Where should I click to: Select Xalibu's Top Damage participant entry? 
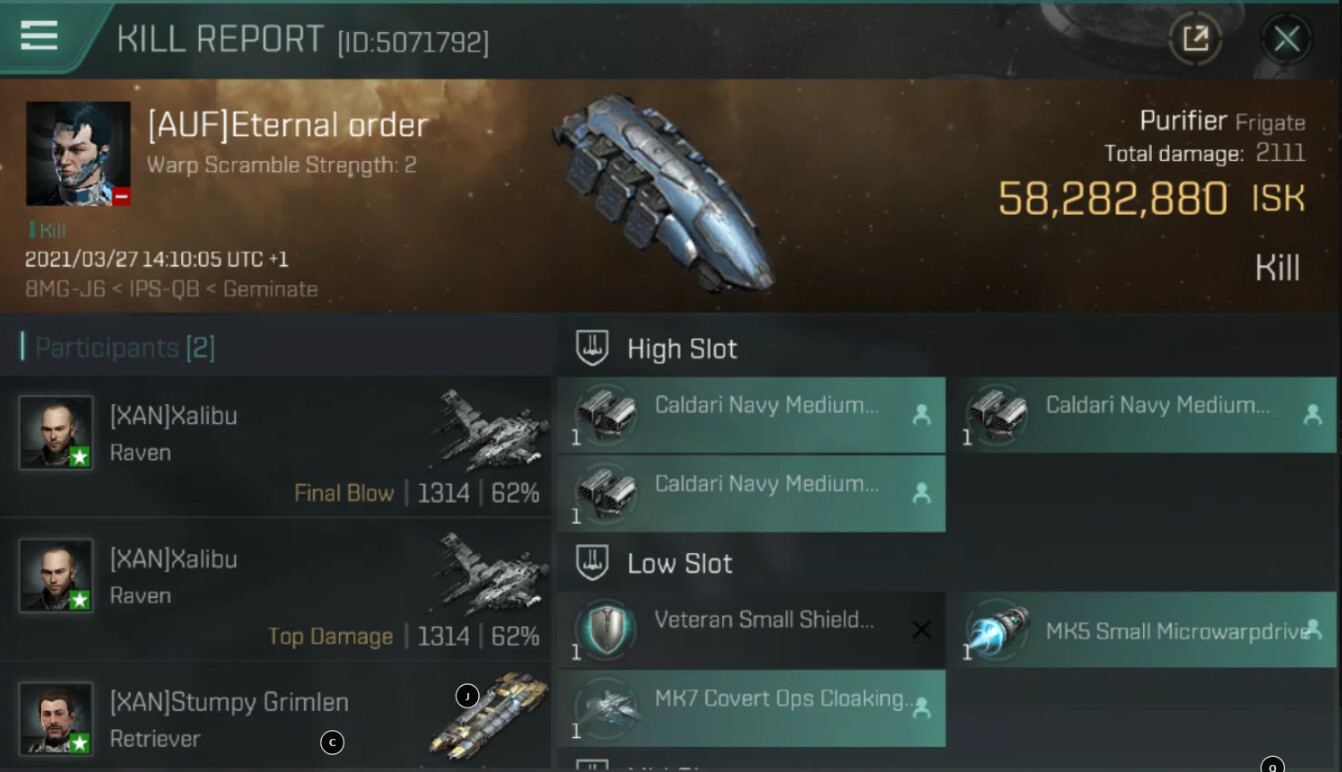pyautogui.click(x=275, y=590)
